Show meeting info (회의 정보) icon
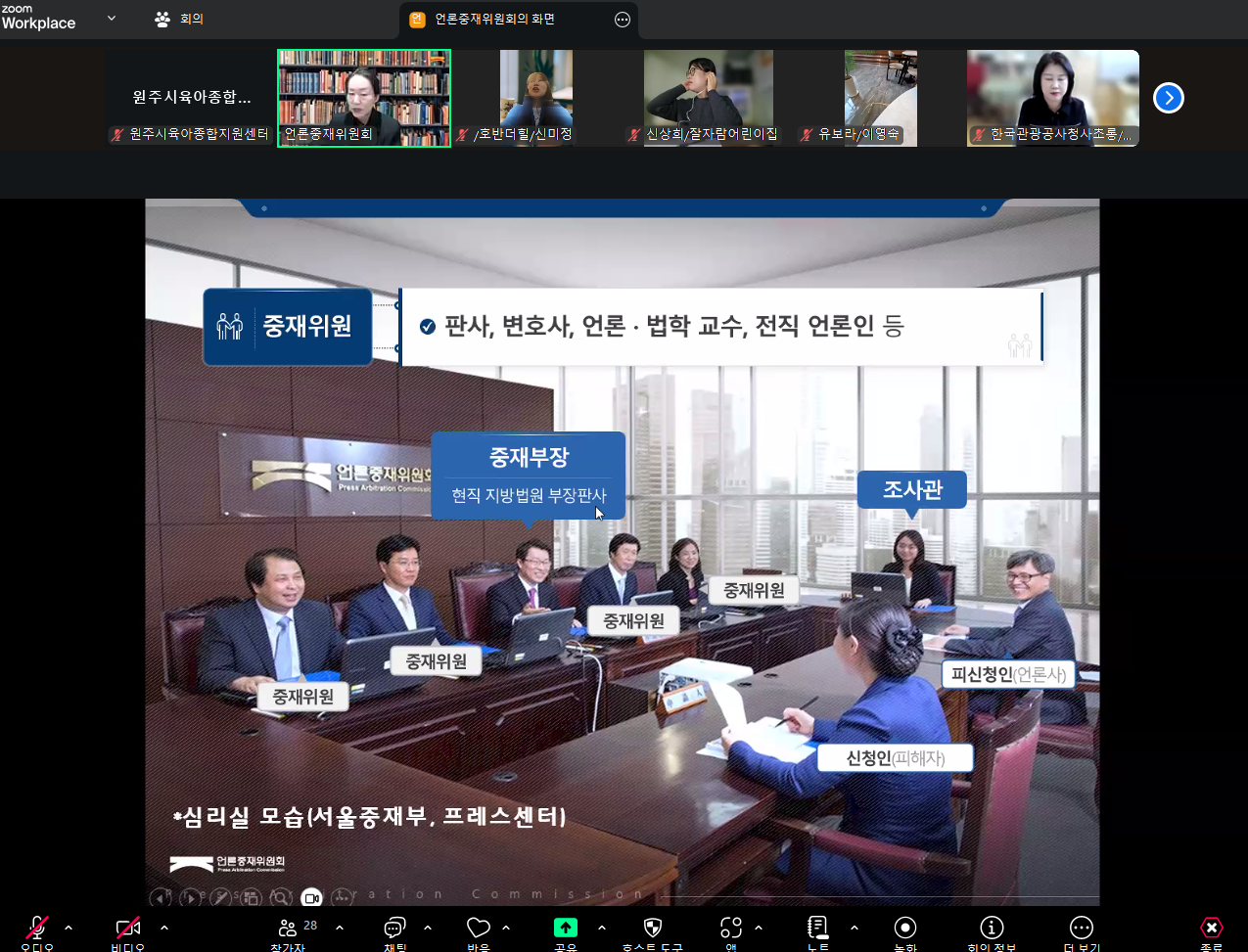This screenshot has height=952, width=1248. pyautogui.click(x=992, y=929)
